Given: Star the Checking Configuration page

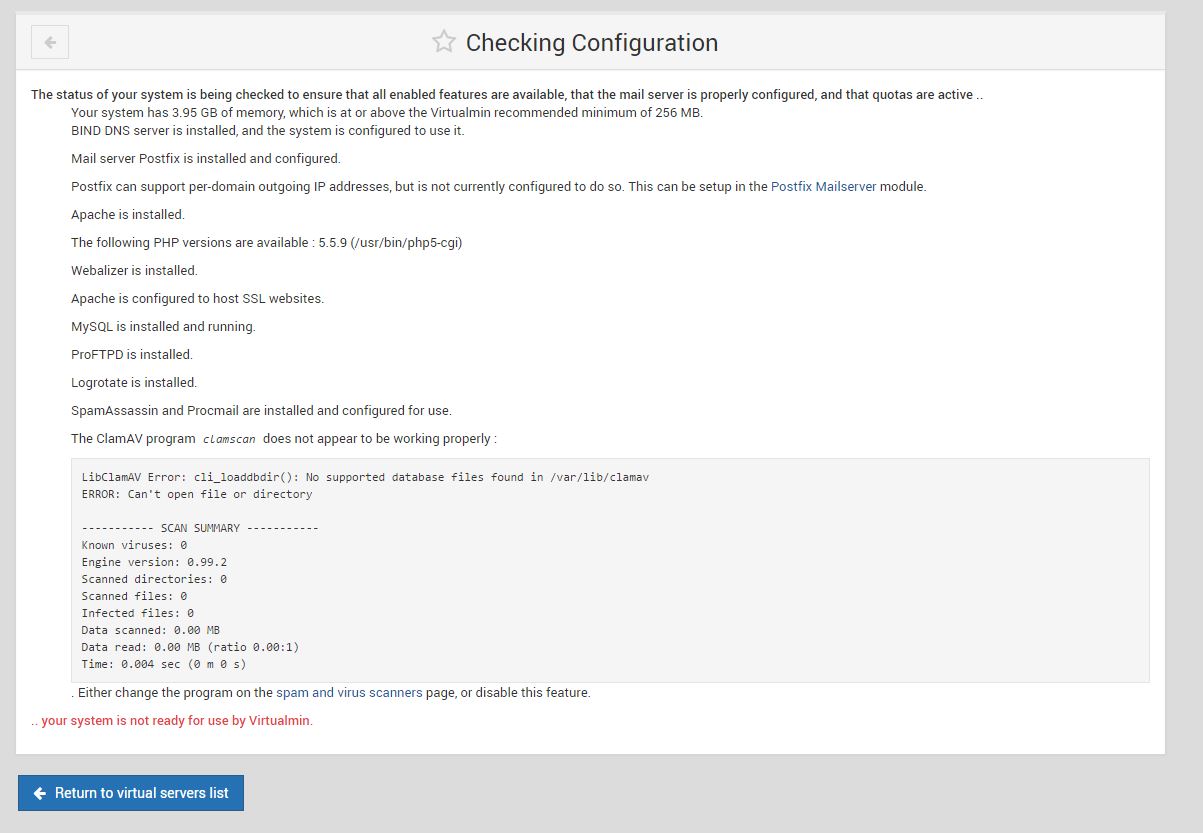Looking at the screenshot, I should point(444,42).
